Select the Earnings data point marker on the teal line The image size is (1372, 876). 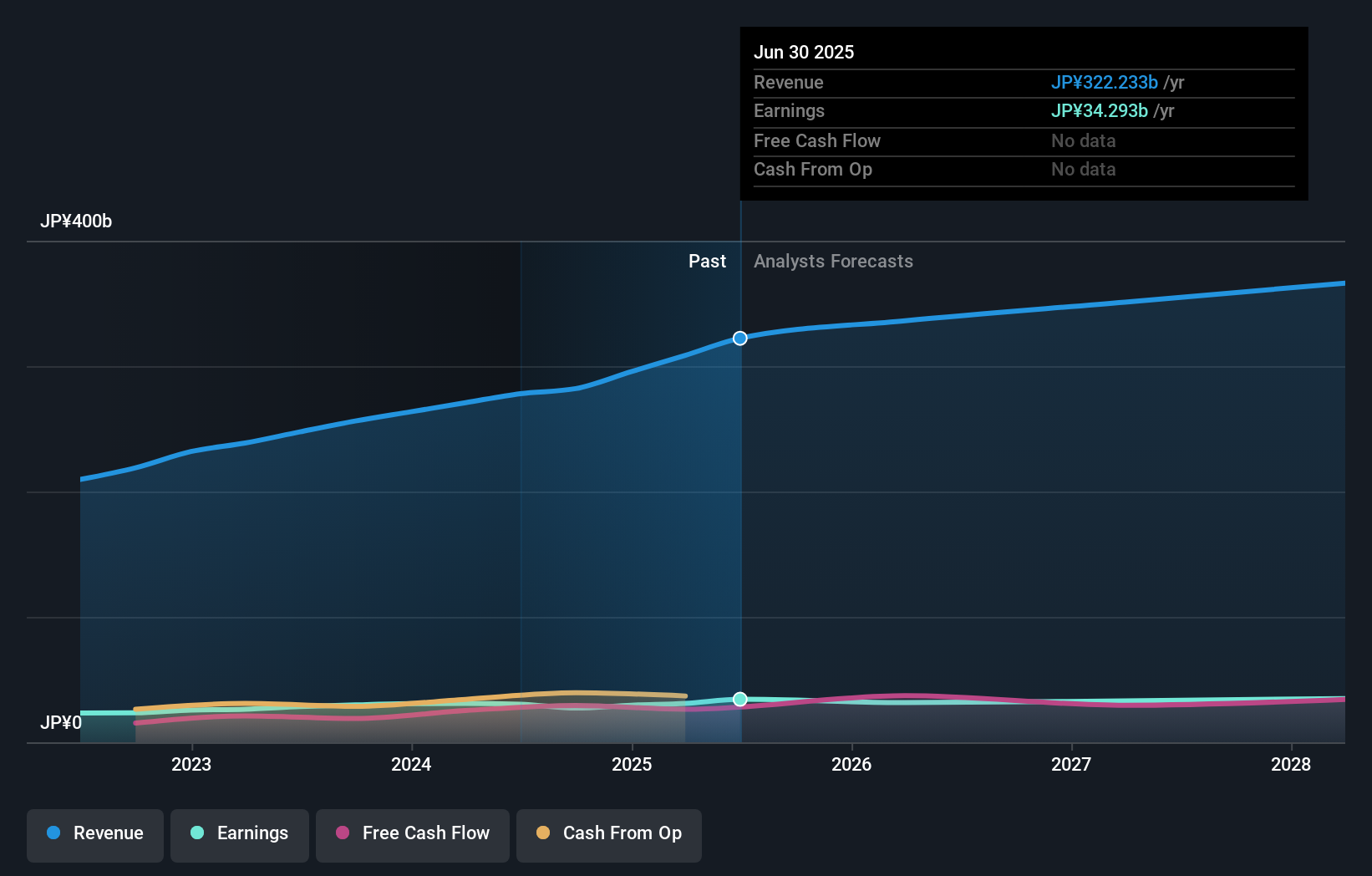coord(740,700)
